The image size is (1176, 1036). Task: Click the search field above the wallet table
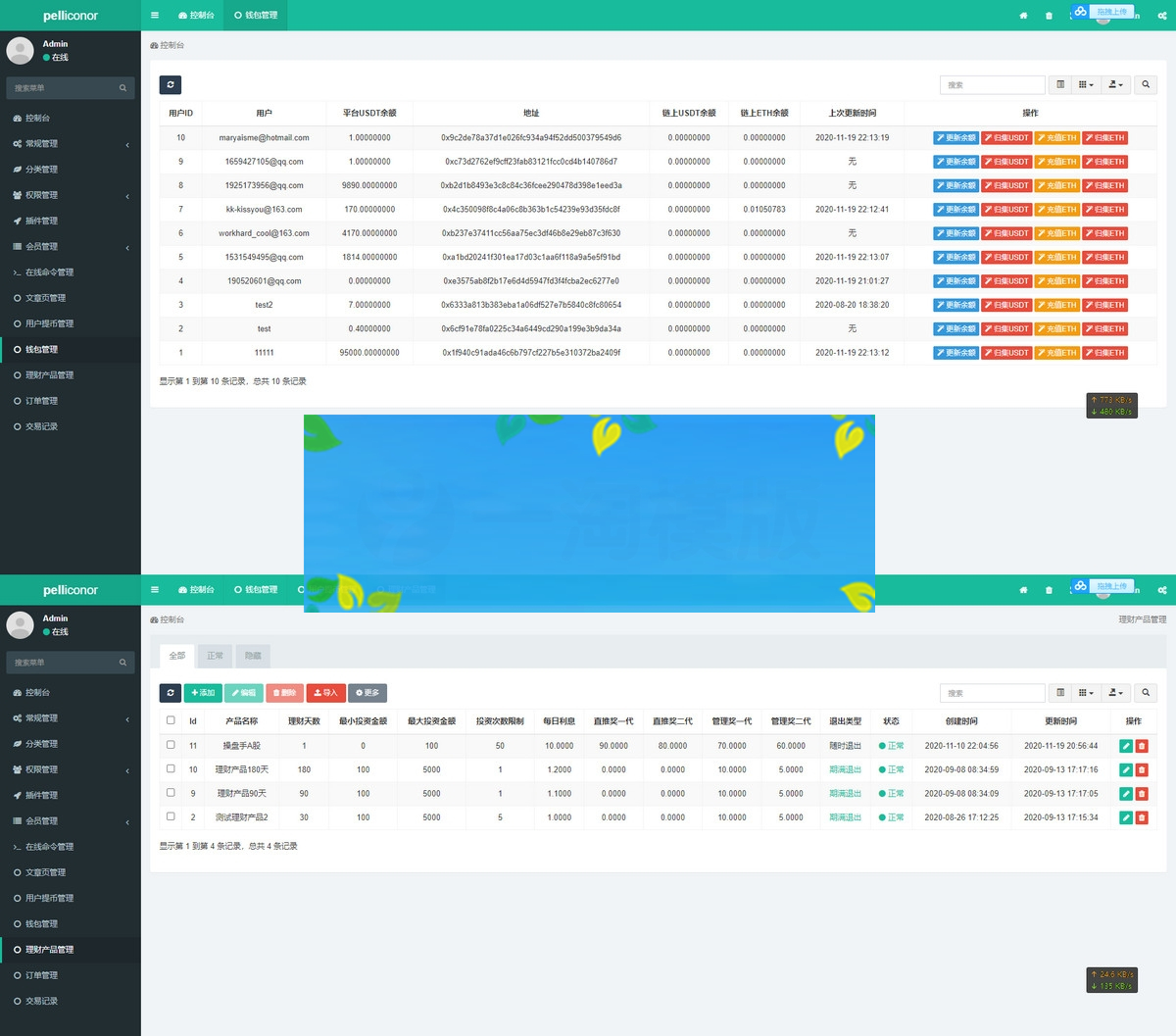[992, 85]
